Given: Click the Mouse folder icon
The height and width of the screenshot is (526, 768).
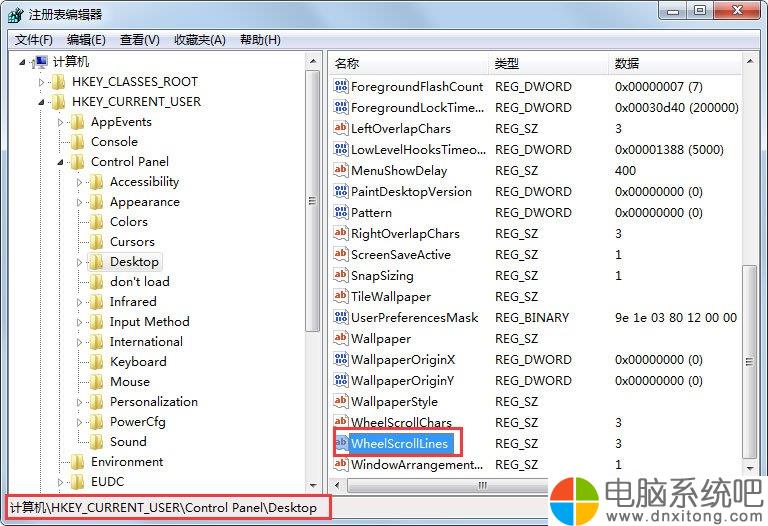Looking at the screenshot, I should pos(96,382).
